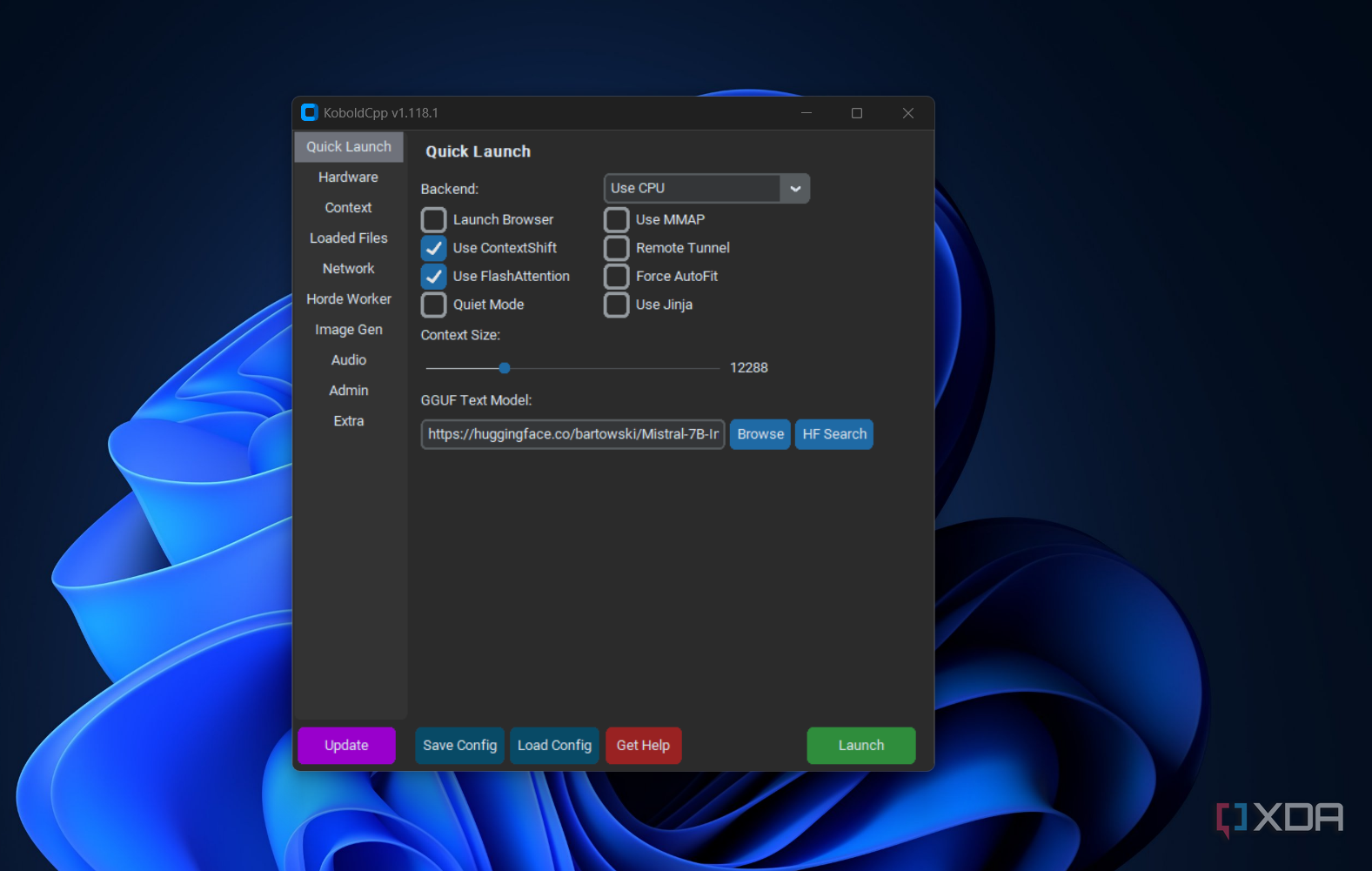Click the purple Update button

tap(346, 746)
